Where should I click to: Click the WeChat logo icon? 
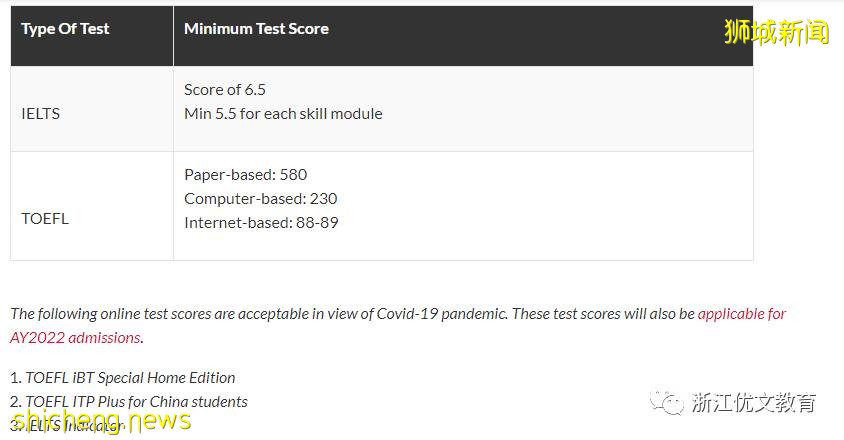[668, 403]
